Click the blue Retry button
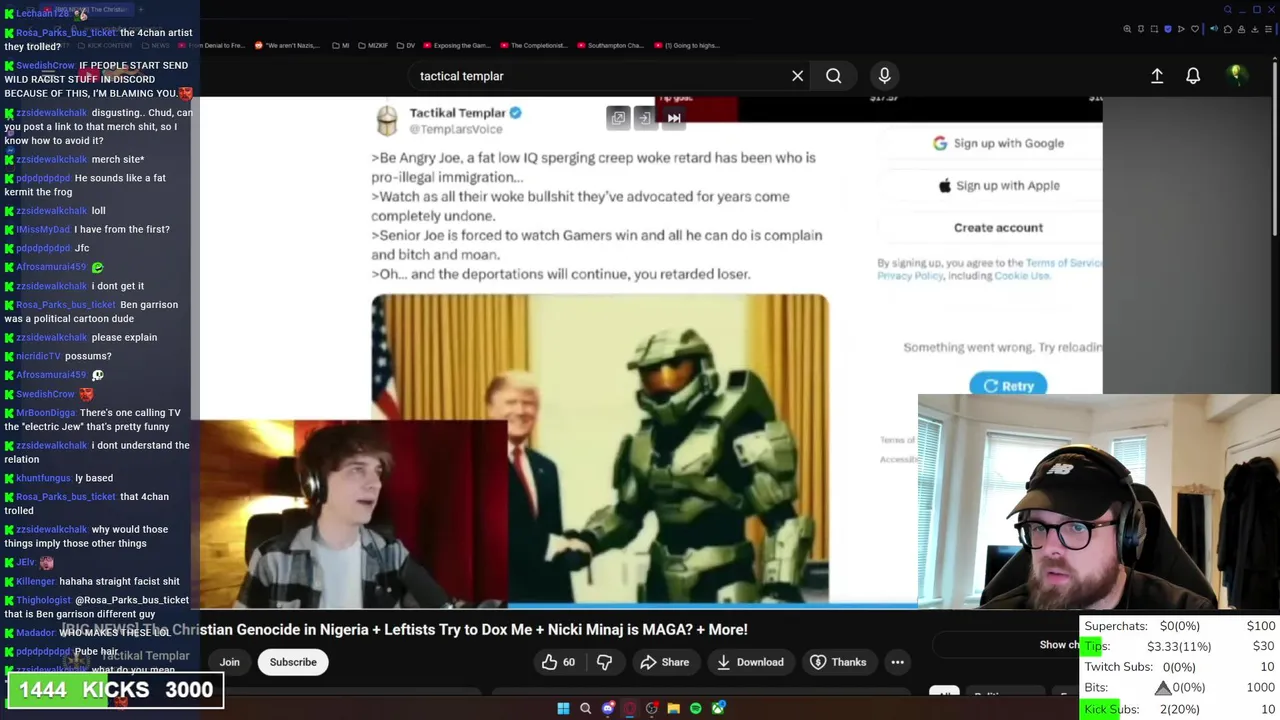The height and width of the screenshot is (720, 1280). coord(1008,385)
